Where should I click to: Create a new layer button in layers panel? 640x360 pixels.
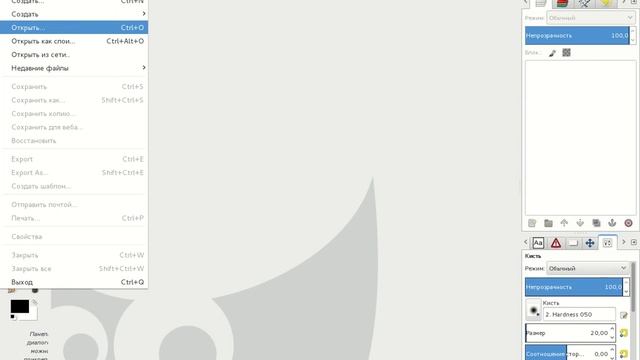[532, 223]
